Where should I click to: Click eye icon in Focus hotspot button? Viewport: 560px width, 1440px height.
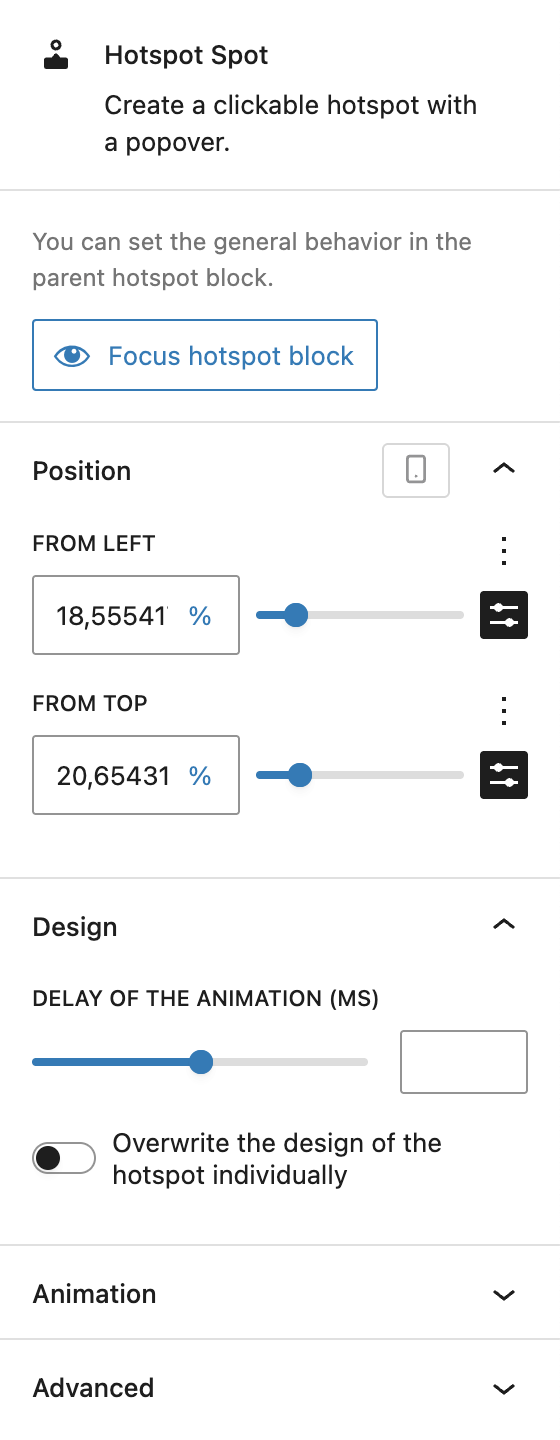[72, 355]
